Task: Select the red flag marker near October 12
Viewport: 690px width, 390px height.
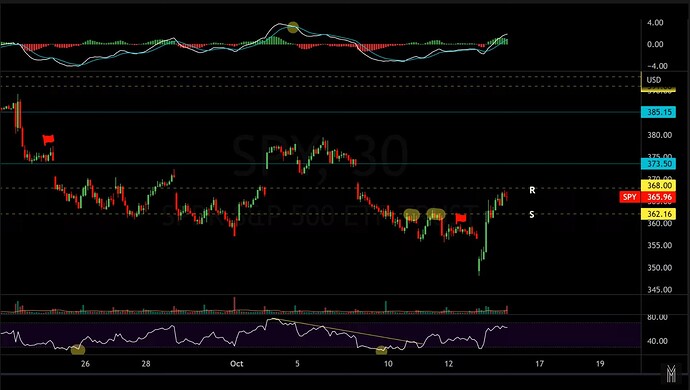Action: point(461,218)
